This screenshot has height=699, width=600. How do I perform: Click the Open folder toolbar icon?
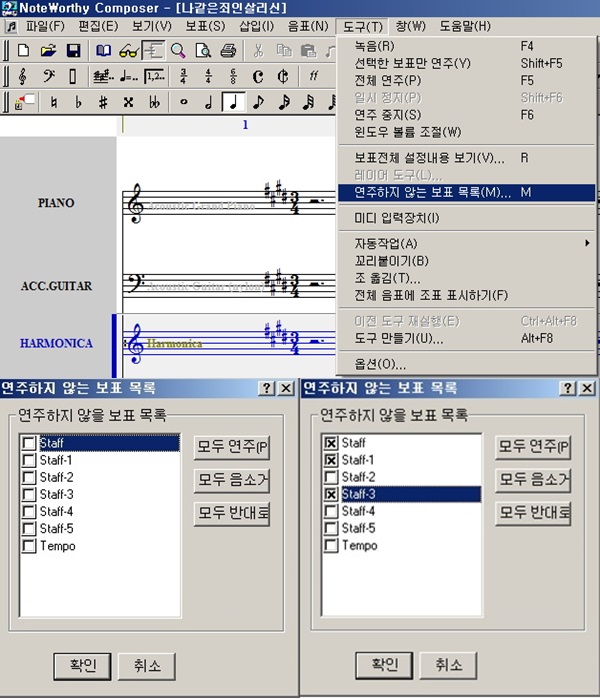click(x=48, y=51)
